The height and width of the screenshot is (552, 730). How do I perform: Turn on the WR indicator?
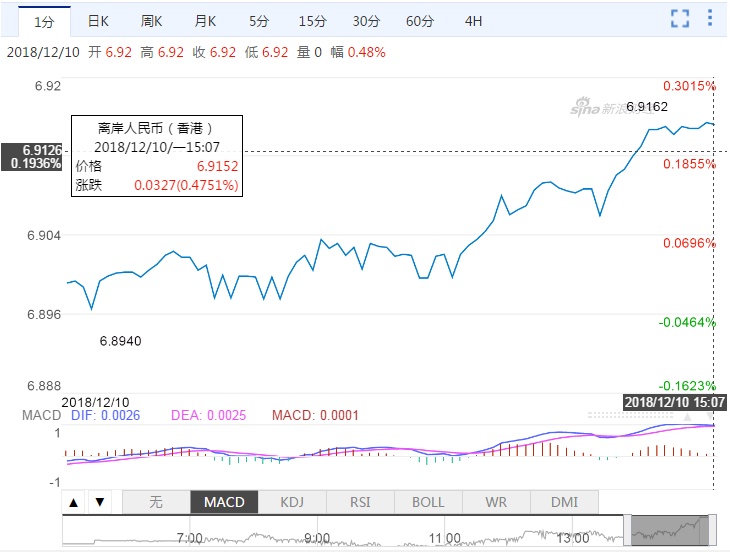496,502
